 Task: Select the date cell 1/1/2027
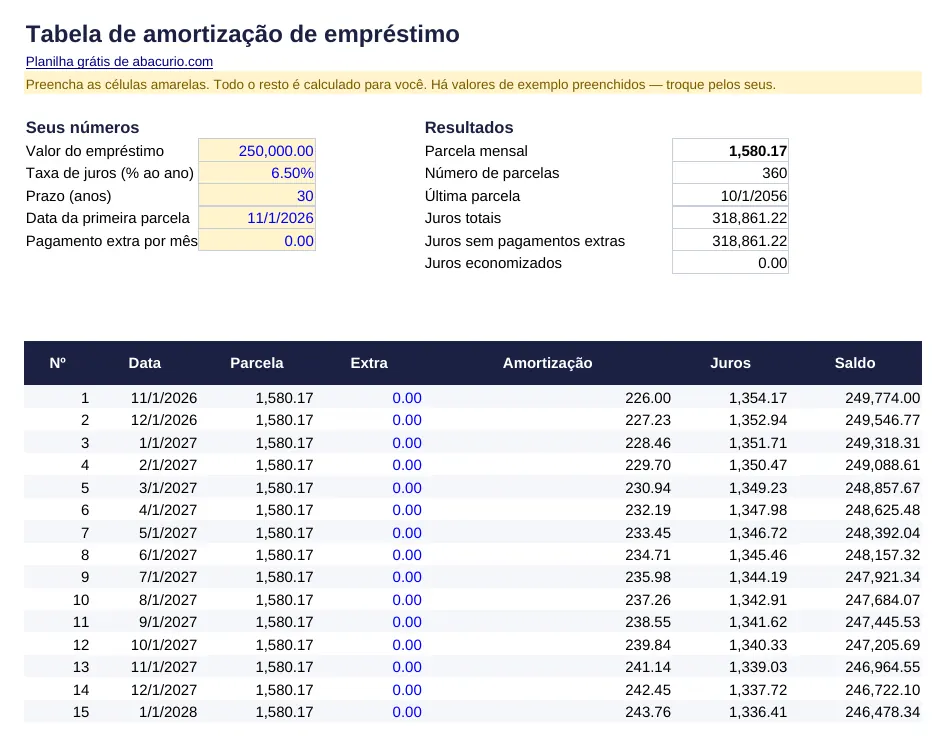[168, 443]
